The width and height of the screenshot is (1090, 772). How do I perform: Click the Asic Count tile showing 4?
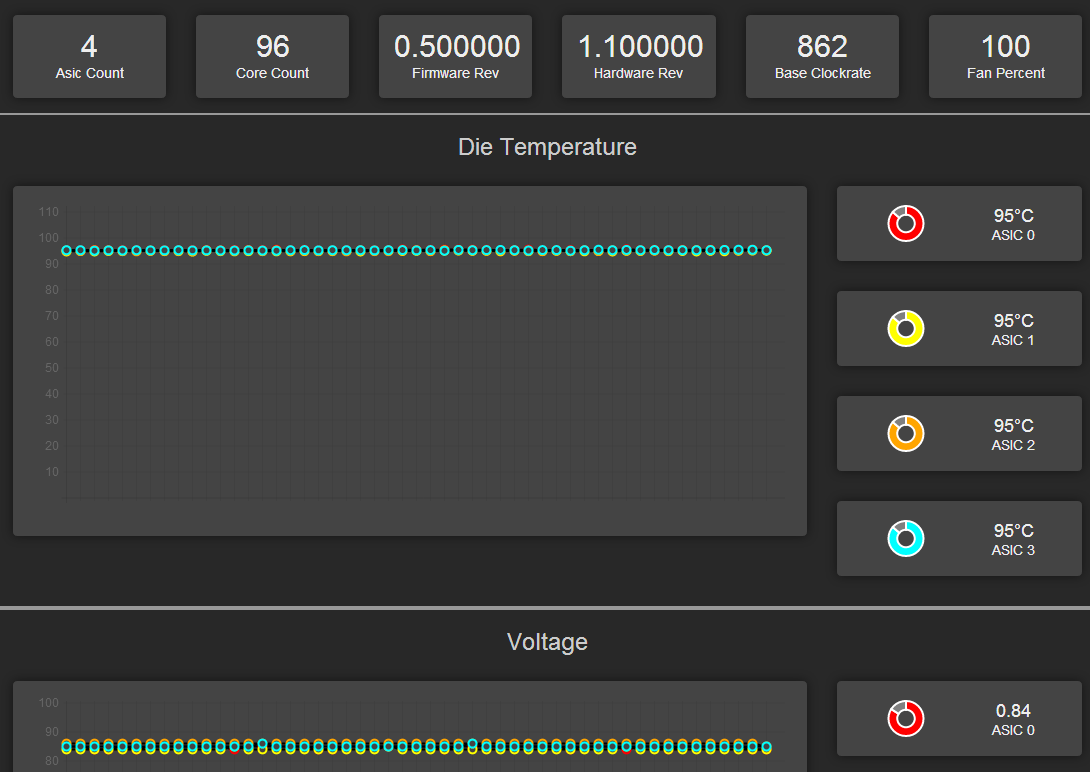(x=89, y=56)
